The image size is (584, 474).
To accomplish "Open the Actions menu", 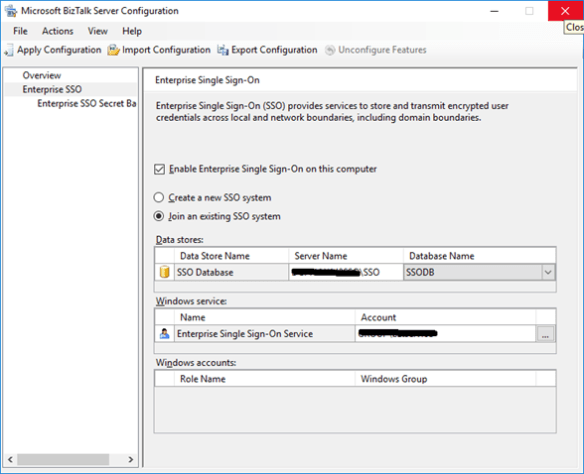I will (57, 31).
